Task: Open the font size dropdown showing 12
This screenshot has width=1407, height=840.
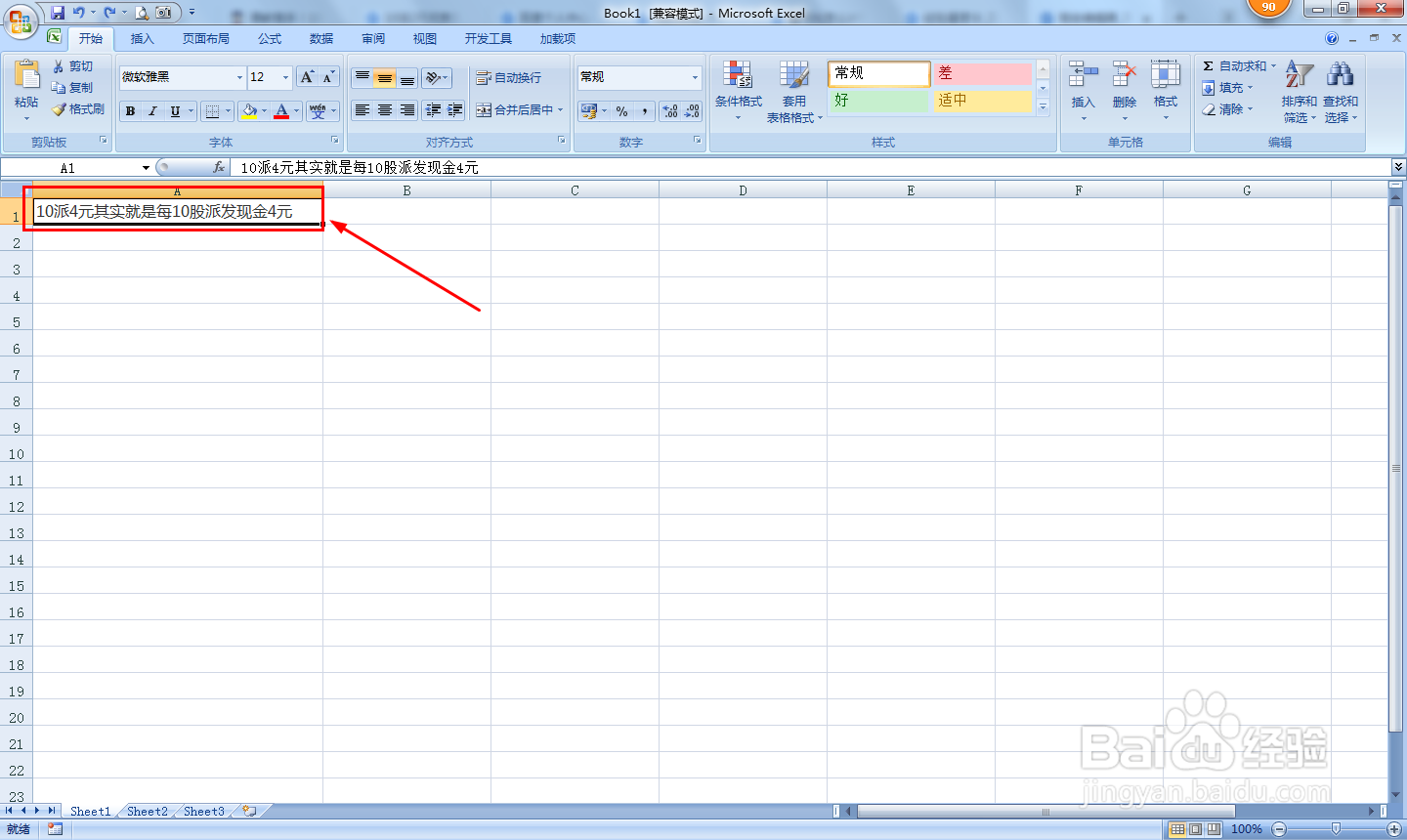Action: pyautogui.click(x=285, y=77)
